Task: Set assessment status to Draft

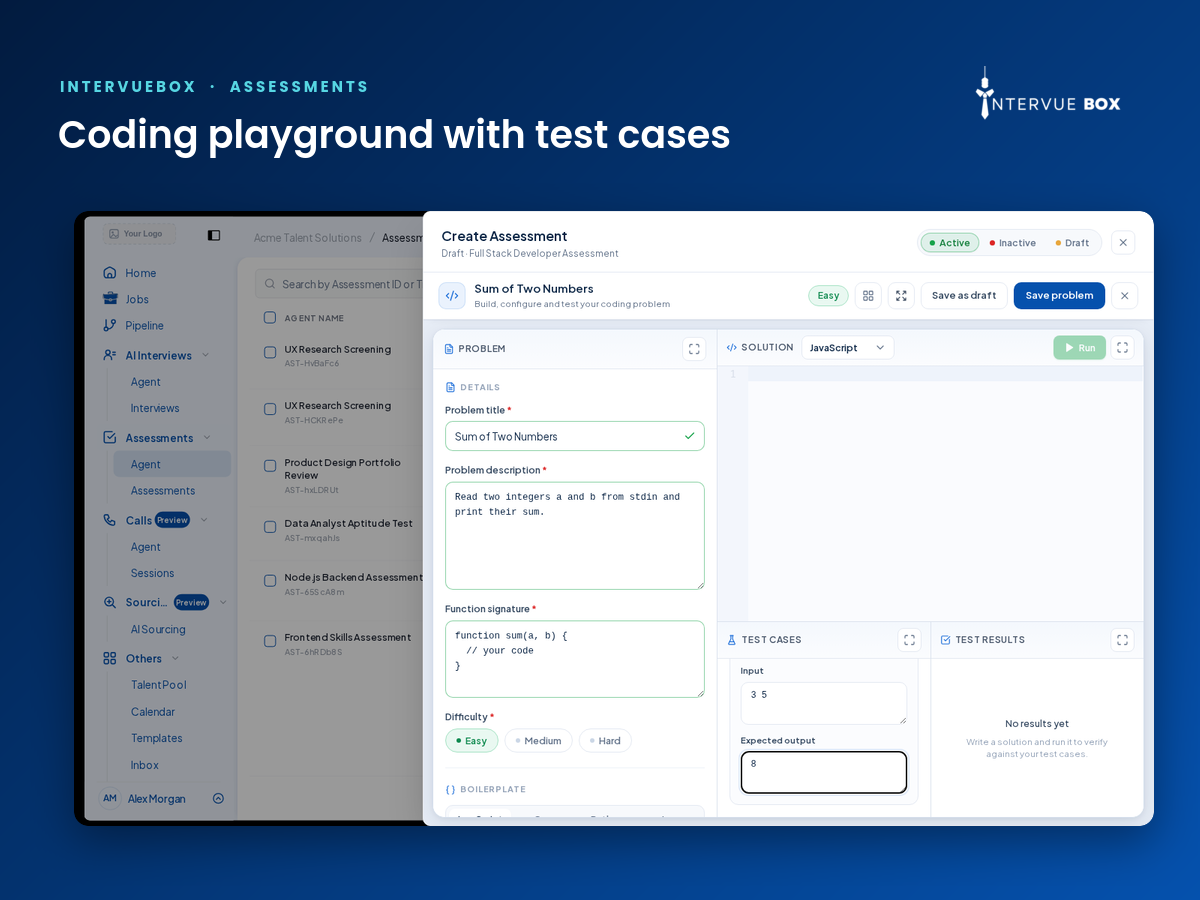Action: click(x=1072, y=243)
